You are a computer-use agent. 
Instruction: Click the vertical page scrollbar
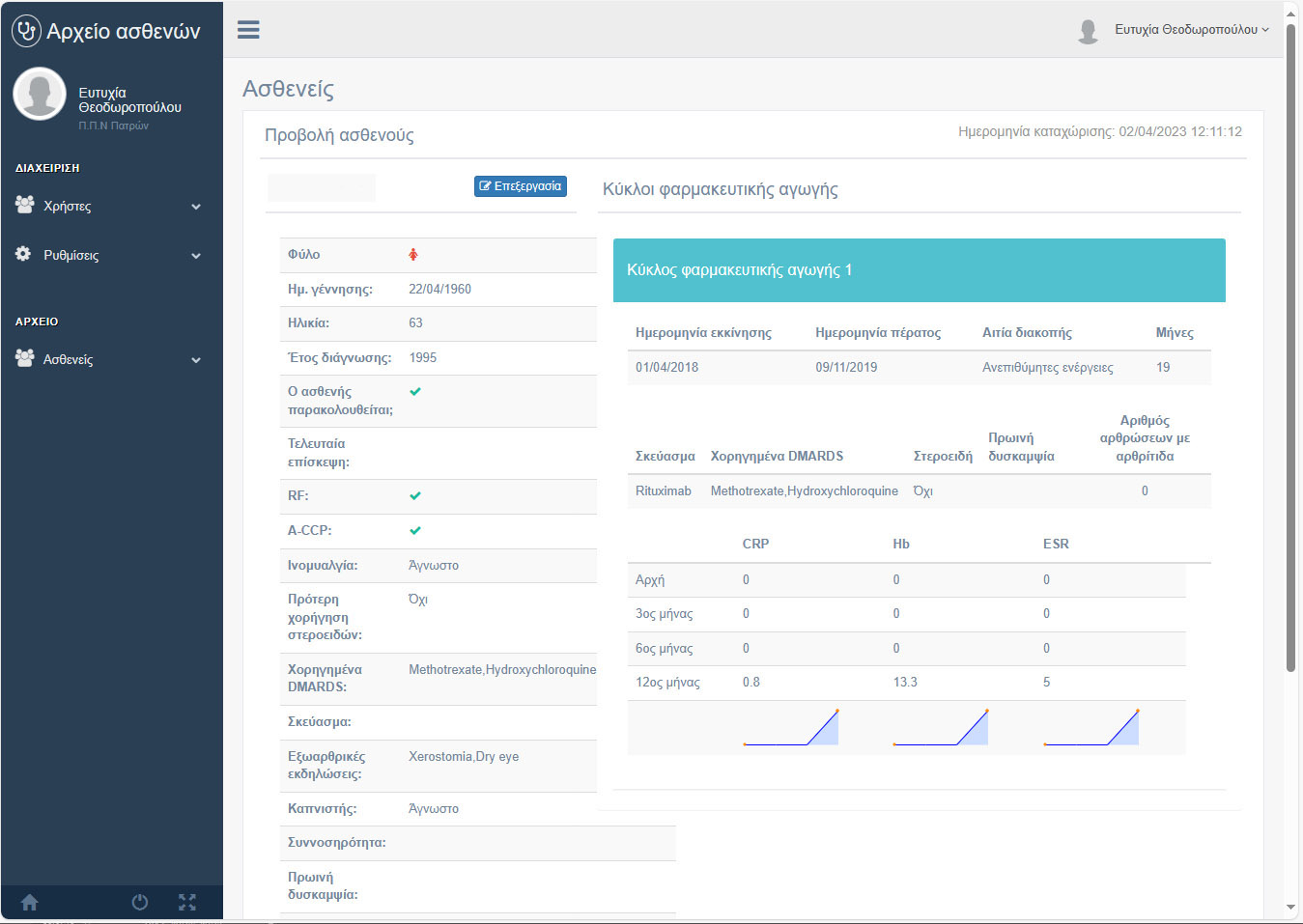[x=1290, y=348]
